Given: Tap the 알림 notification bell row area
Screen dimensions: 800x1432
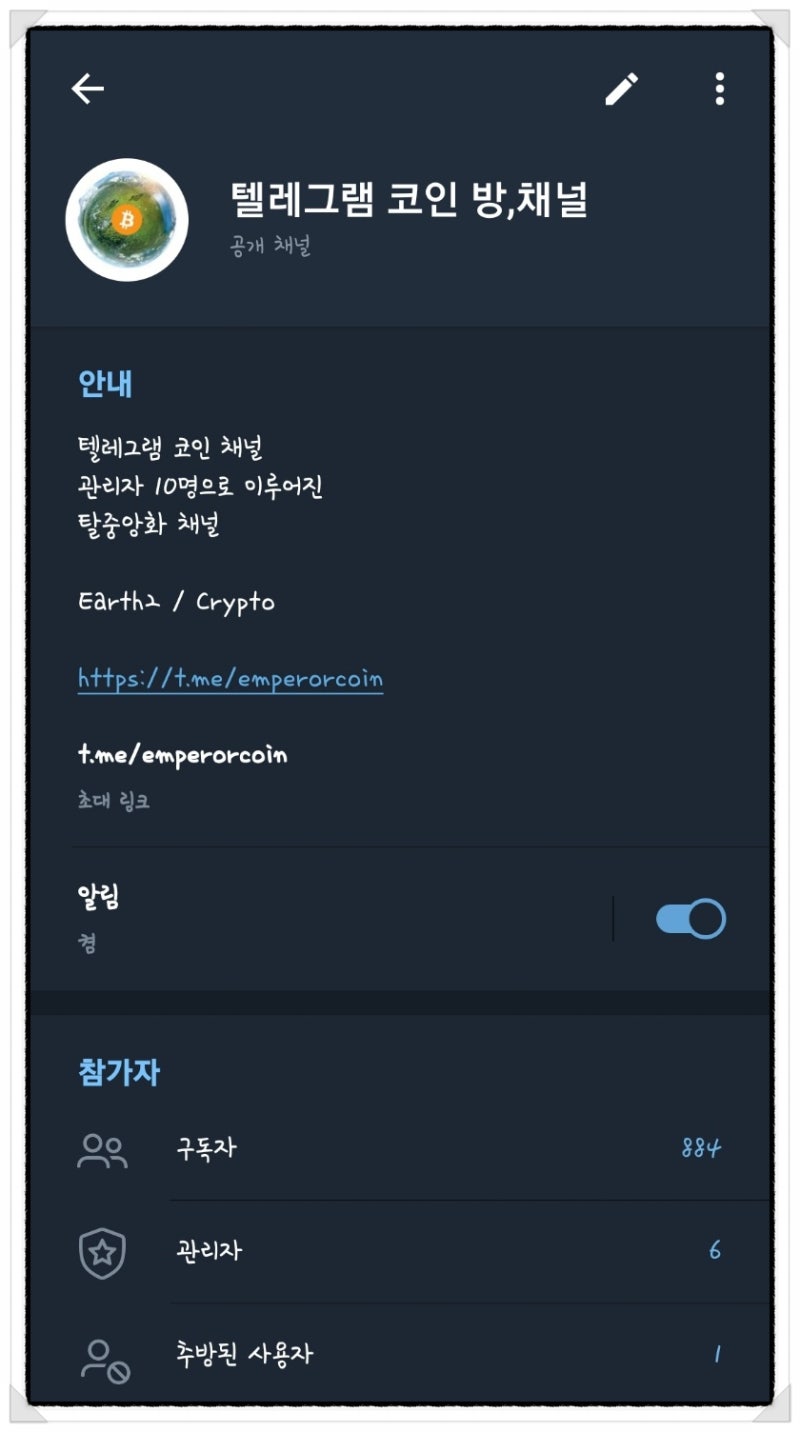Looking at the screenshot, I should (300, 915).
